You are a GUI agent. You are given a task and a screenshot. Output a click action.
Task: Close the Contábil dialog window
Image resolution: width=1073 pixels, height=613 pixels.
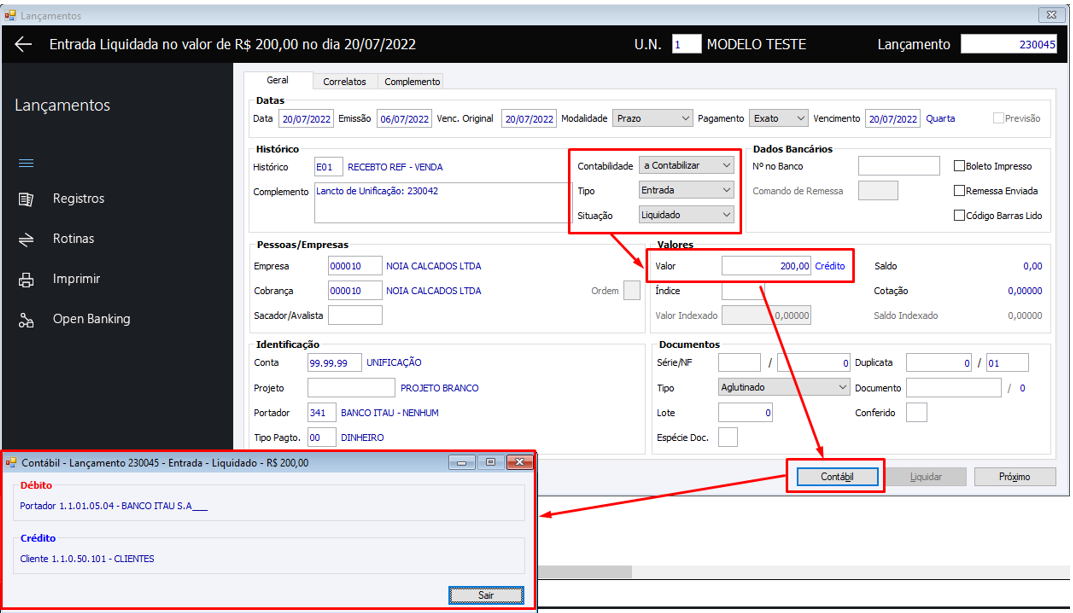[519, 462]
